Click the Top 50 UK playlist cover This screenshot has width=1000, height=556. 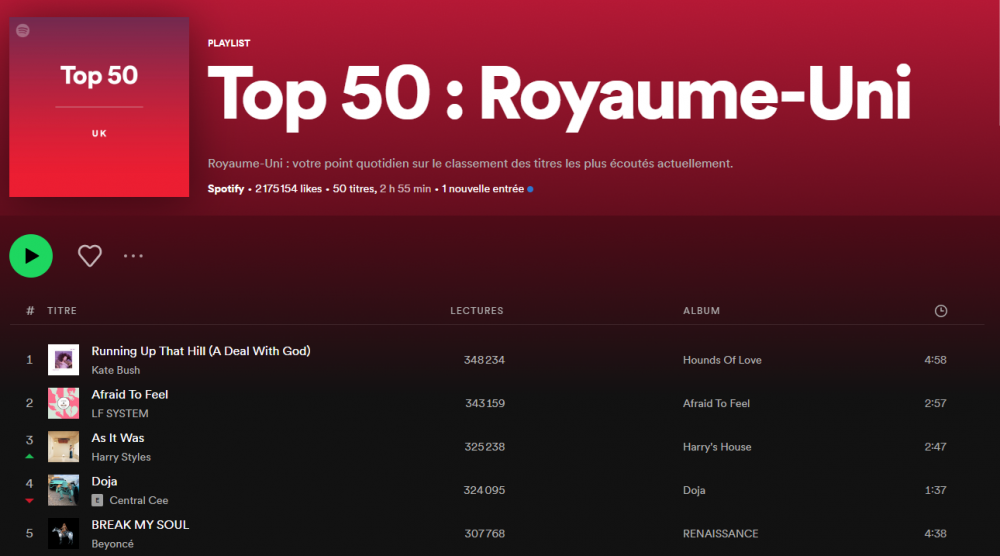[x=99, y=107]
